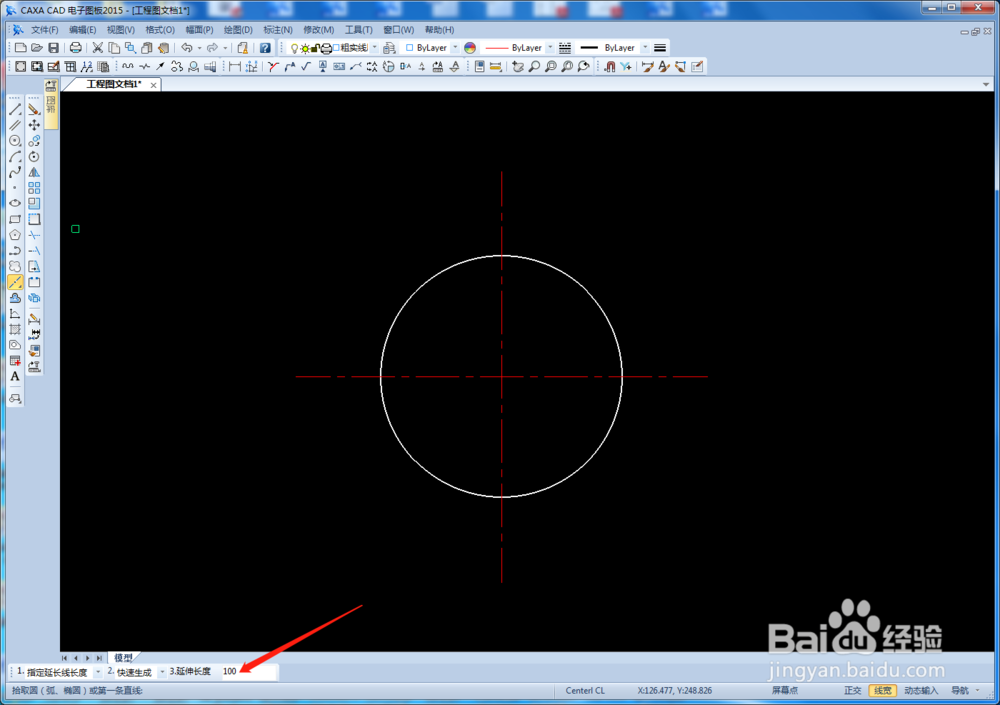This screenshot has width=1000, height=705.
Task: Open the 导航 snap mode dropdown
Action: click(977, 690)
